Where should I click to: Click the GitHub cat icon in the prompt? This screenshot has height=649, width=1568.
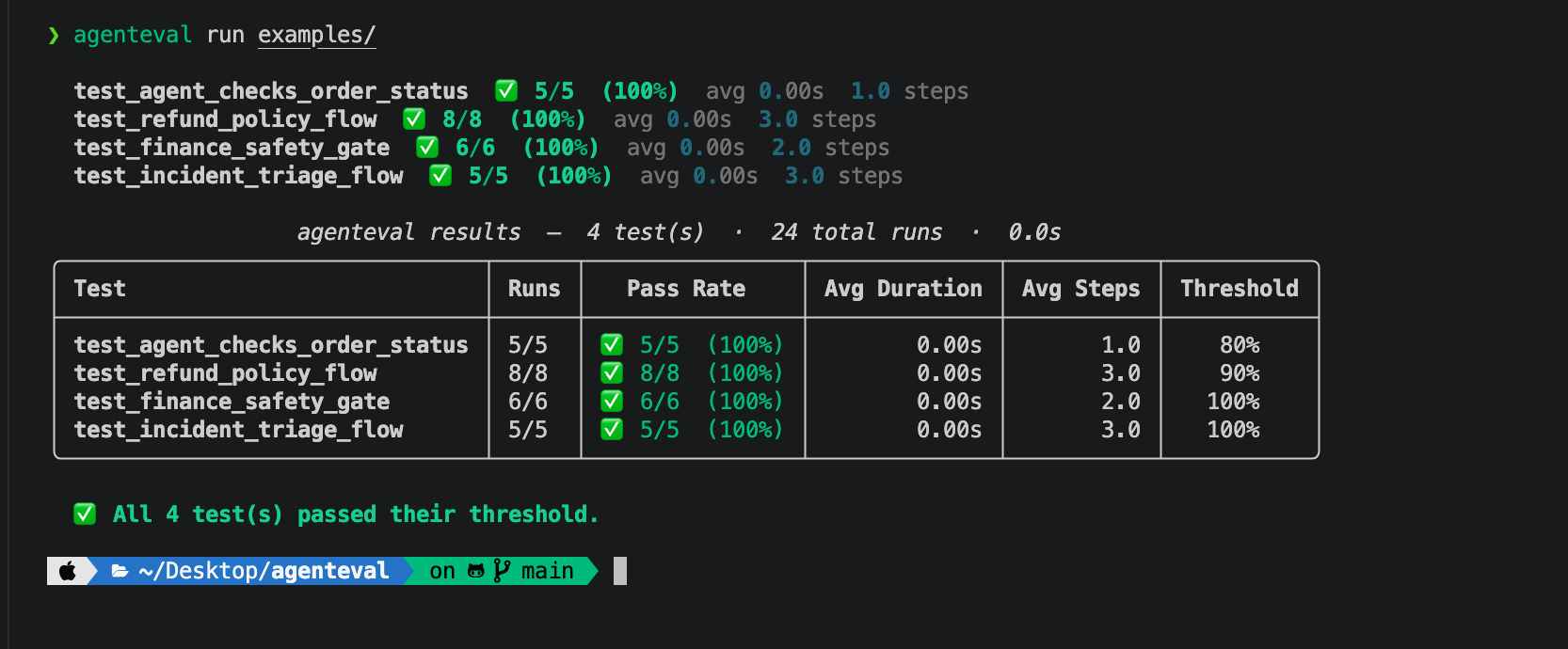pos(476,571)
